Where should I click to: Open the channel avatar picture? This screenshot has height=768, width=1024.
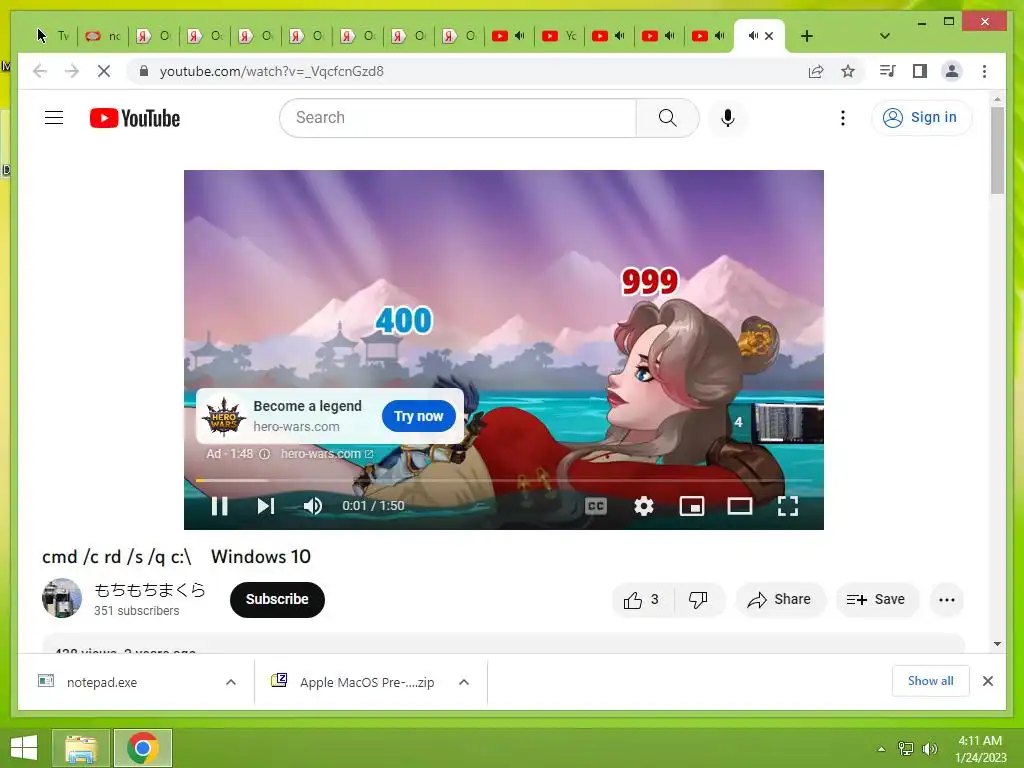62,598
